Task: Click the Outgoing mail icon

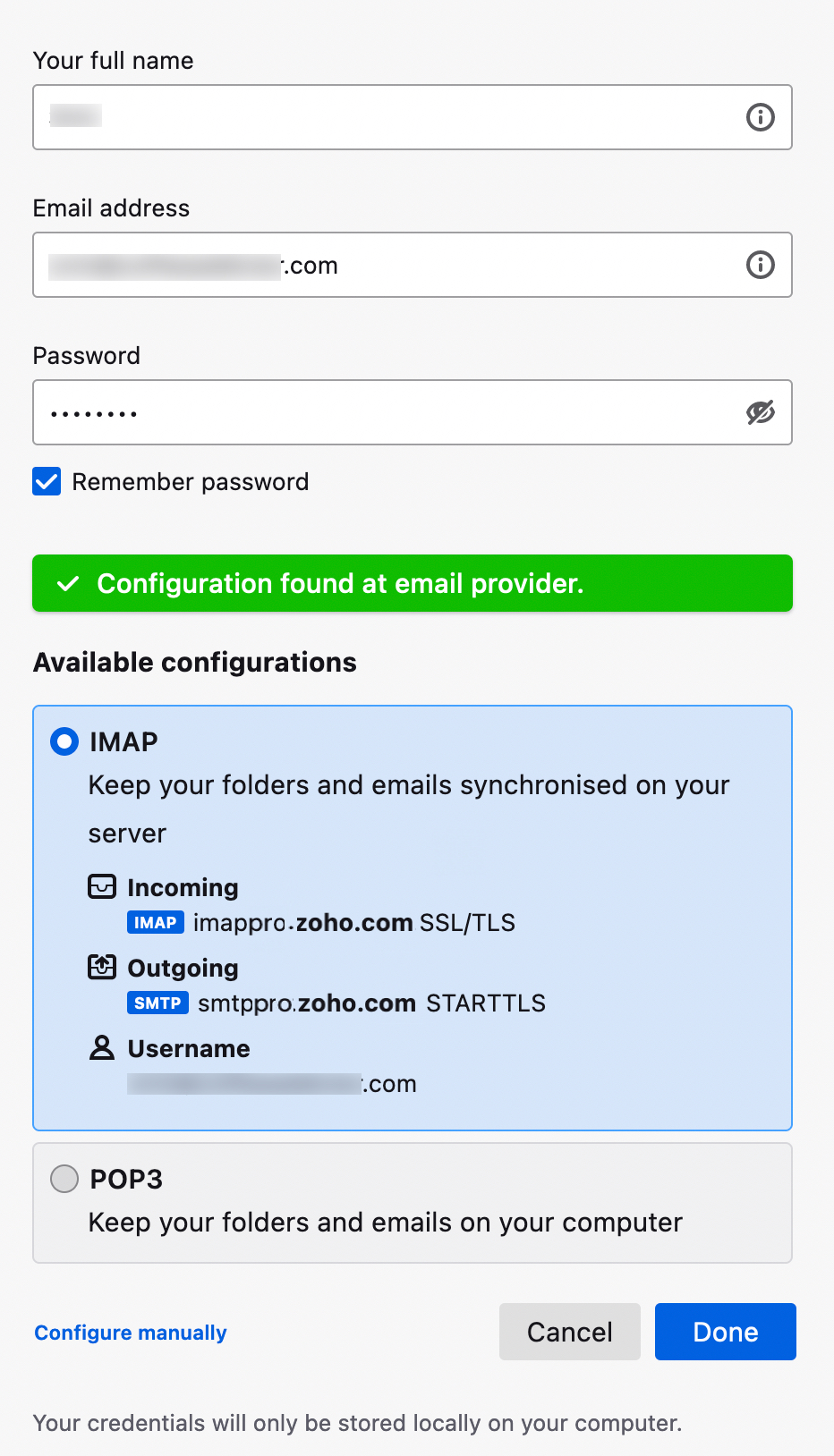Action: click(102, 967)
